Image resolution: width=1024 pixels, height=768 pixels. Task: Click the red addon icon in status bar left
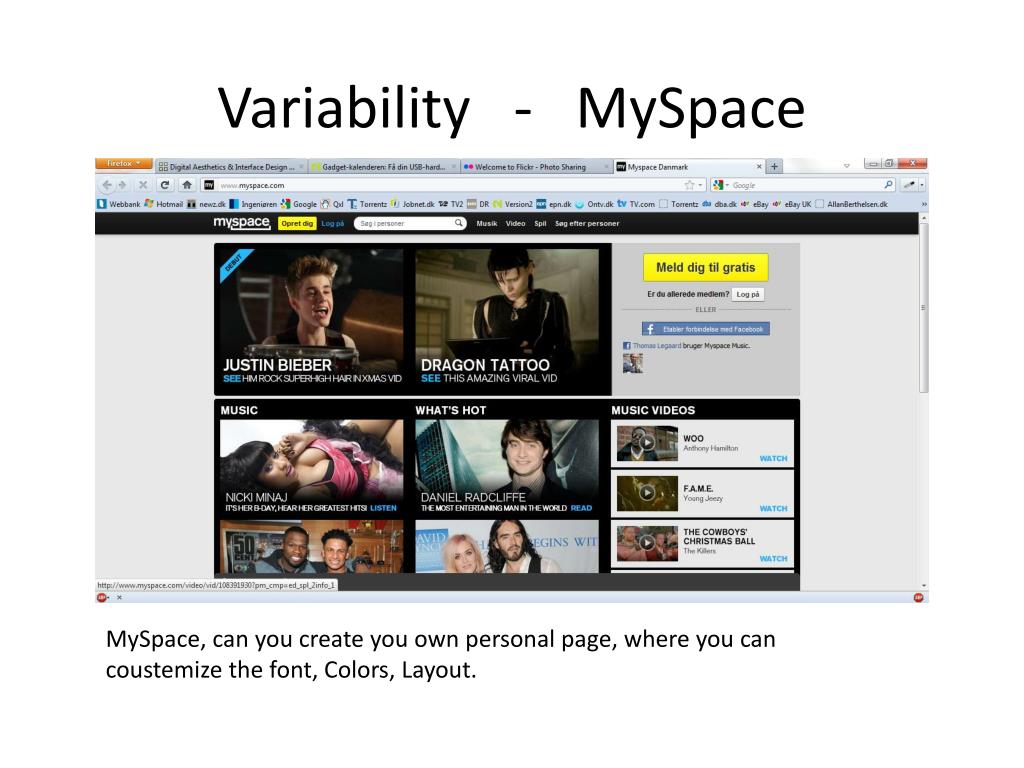tap(102, 598)
